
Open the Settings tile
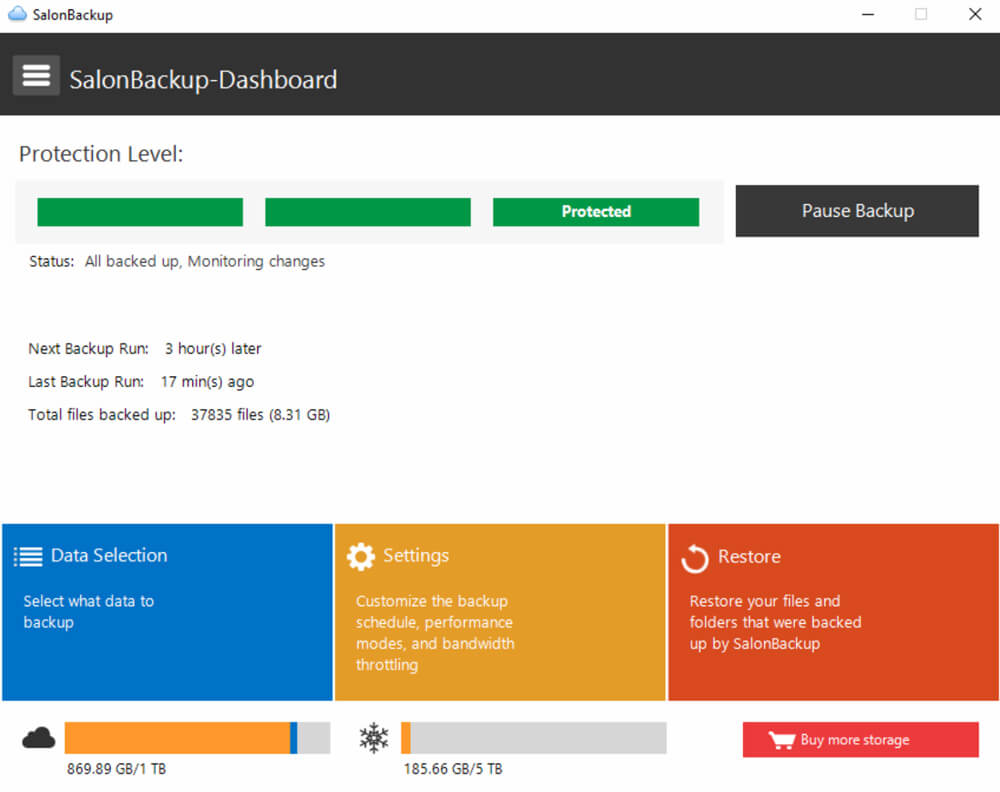(x=500, y=612)
